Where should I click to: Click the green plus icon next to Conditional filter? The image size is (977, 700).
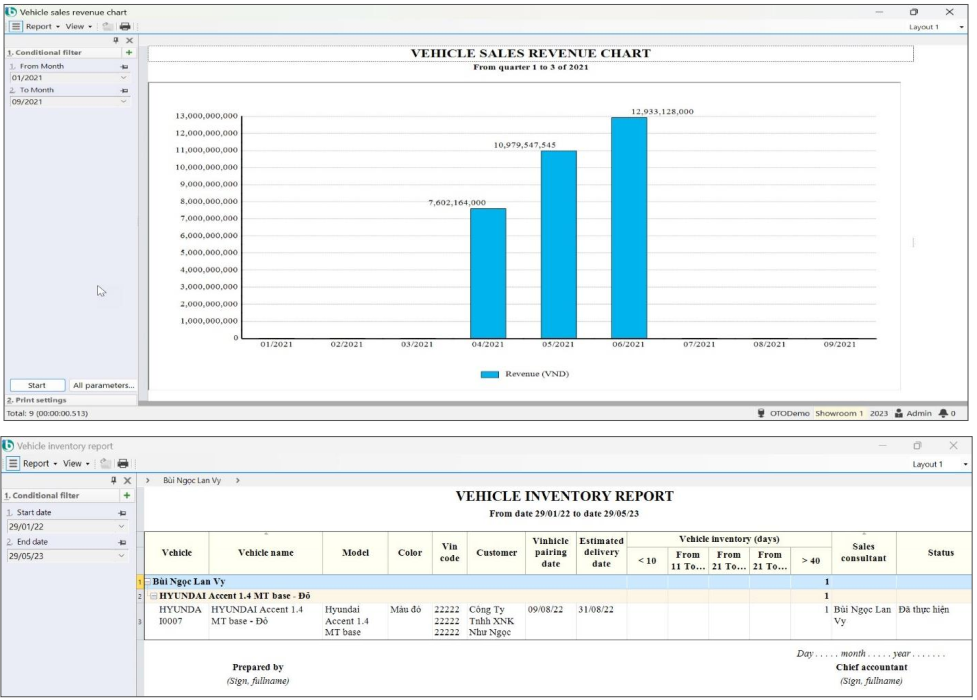[x=130, y=52]
